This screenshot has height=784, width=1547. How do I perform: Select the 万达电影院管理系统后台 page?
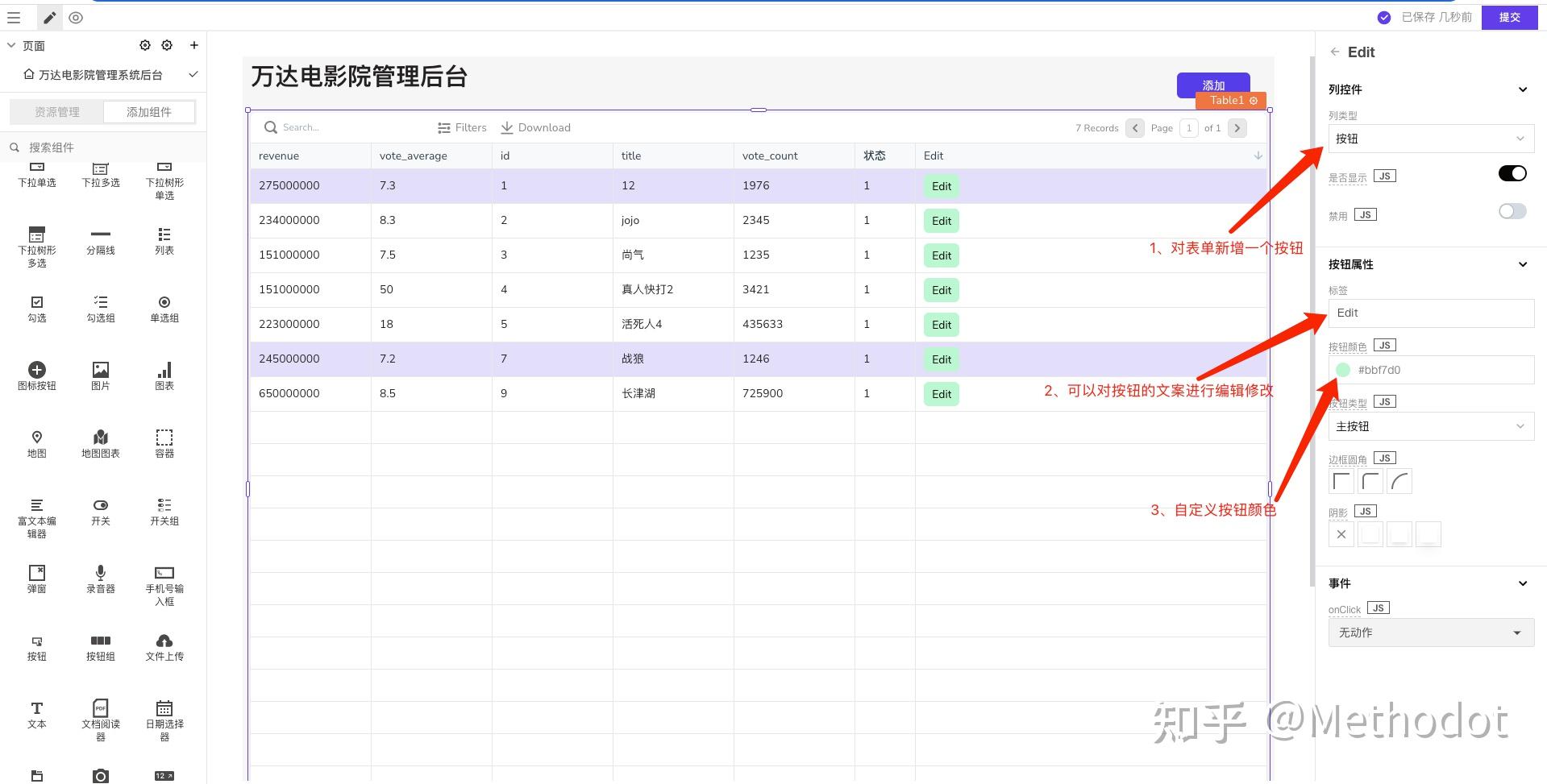[101, 75]
